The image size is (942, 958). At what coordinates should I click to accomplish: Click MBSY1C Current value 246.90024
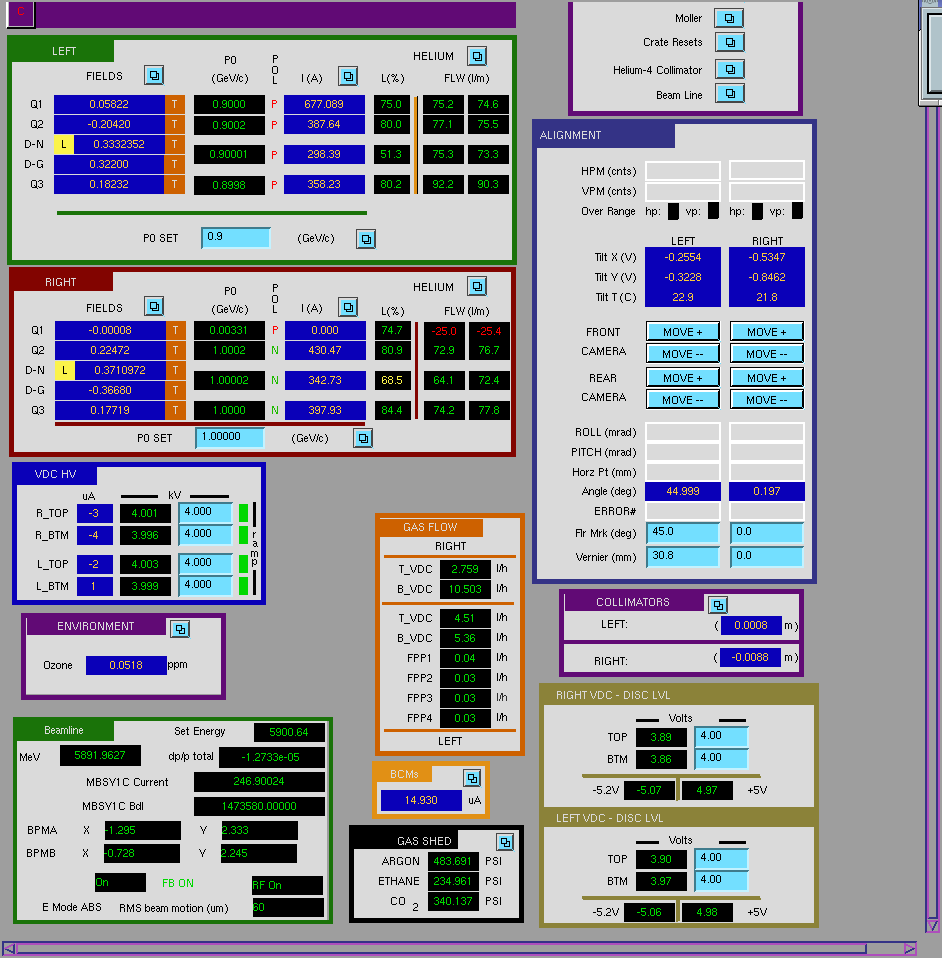pos(259,781)
